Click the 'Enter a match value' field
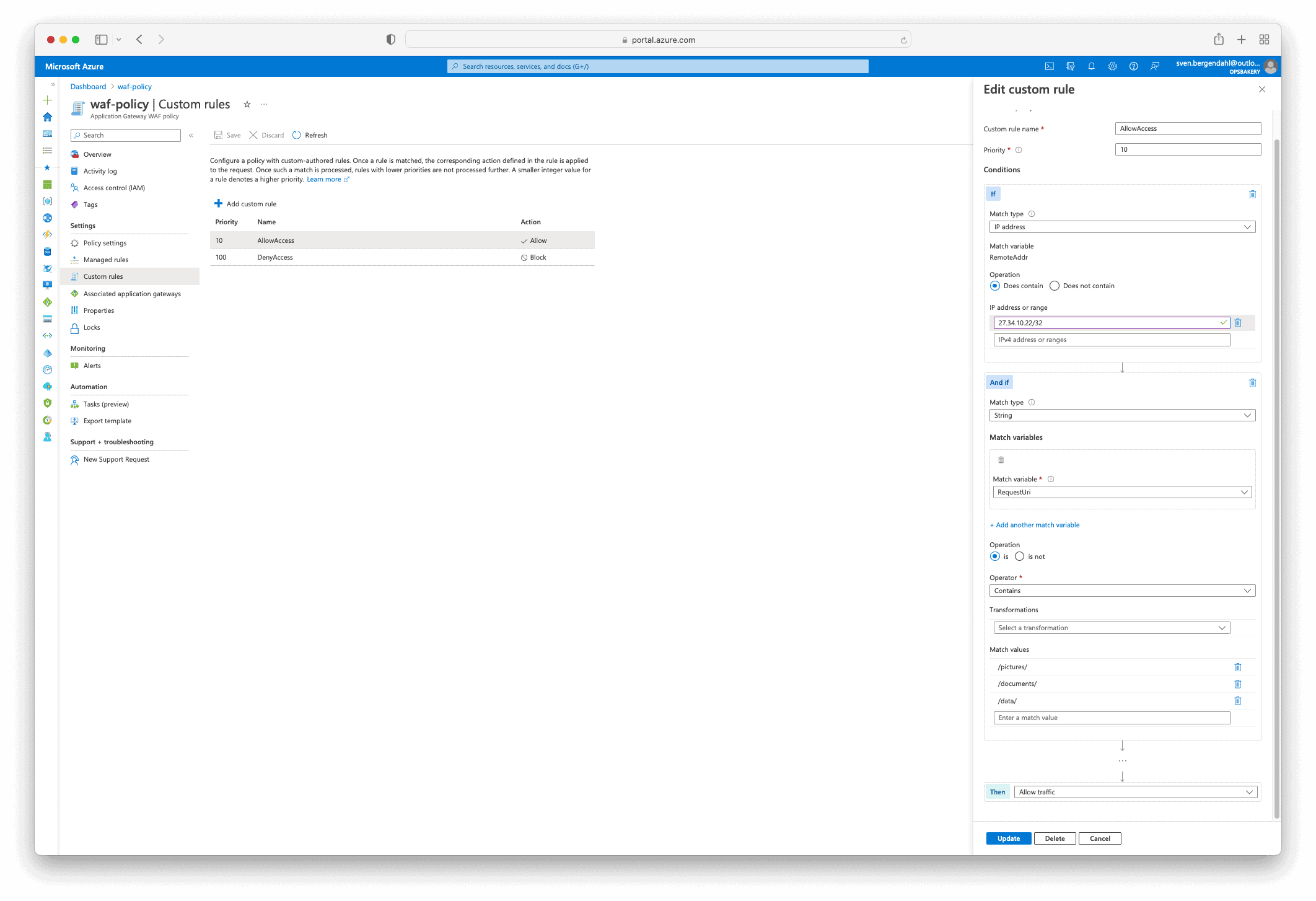This screenshot has width=1316, height=901. (1112, 718)
